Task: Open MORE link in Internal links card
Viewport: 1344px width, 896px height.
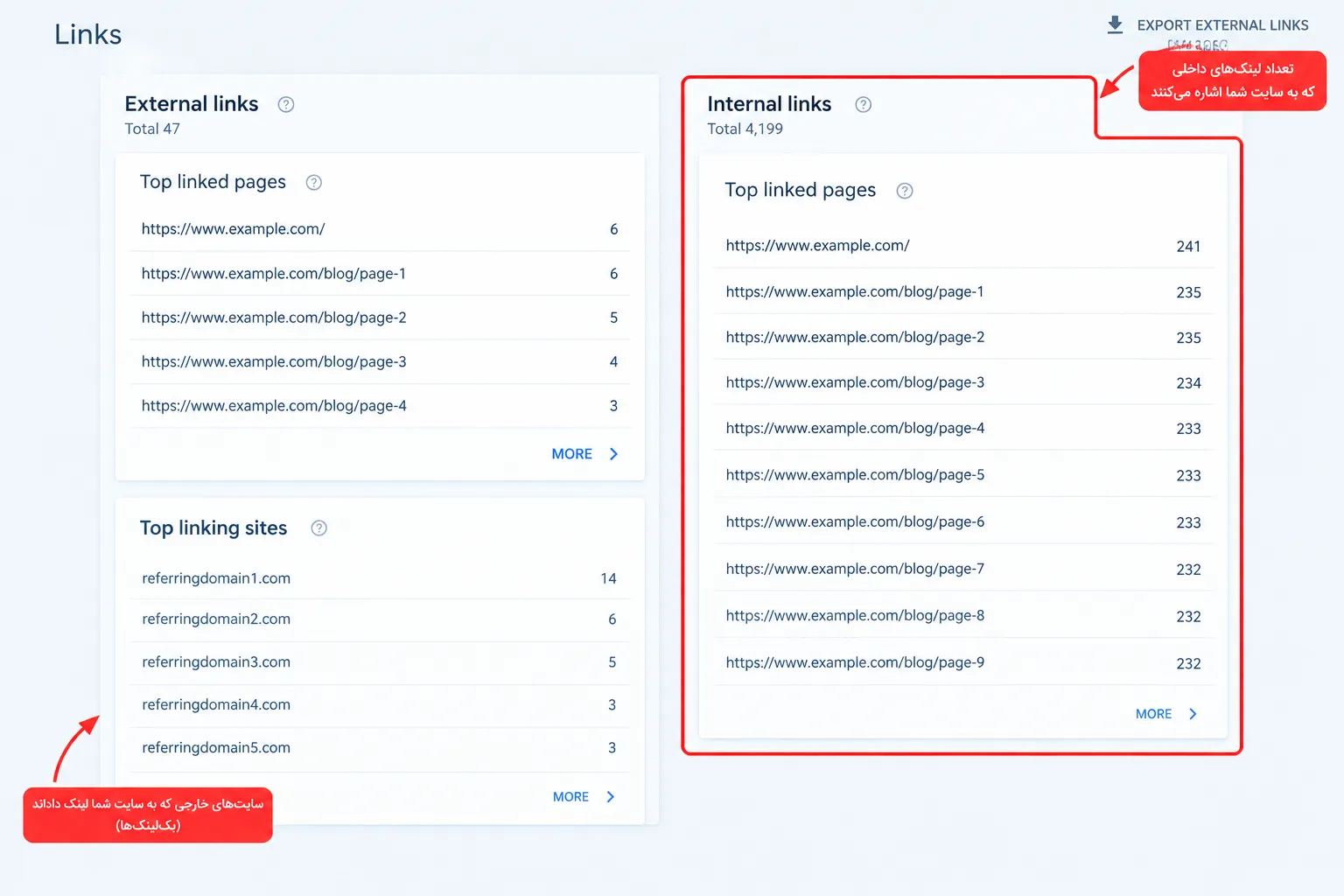Action: pyautogui.click(x=1153, y=714)
